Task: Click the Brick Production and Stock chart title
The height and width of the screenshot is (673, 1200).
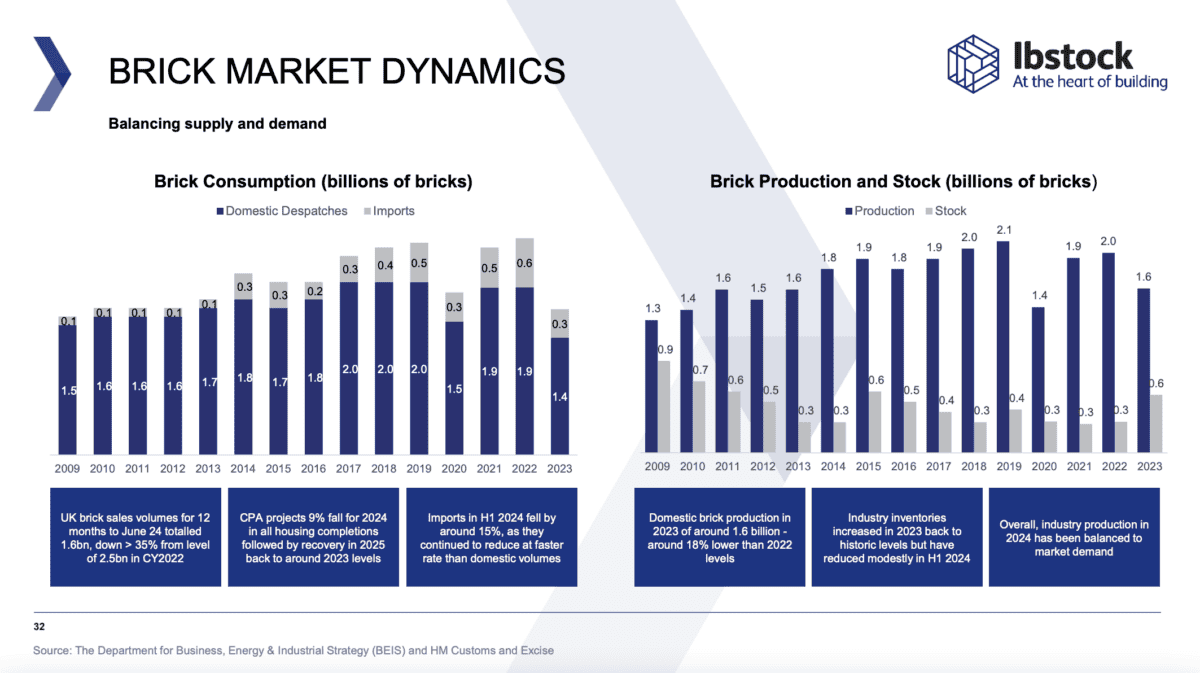Action: tap(903, 182)
